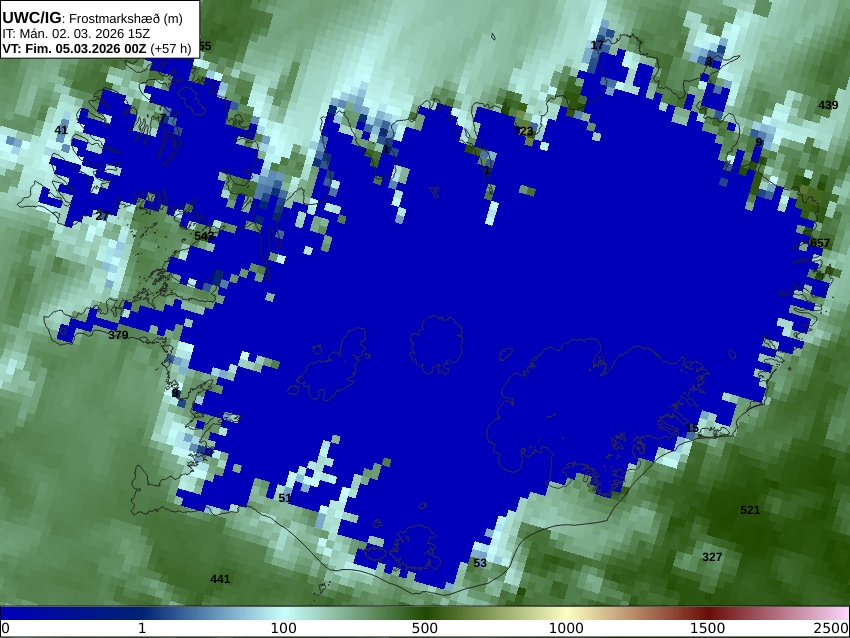Click the 'IT: Mán. 02. 03. 2026 15Z' line
Viewport: 850px width, 638px height.
[x=76, y=34]
